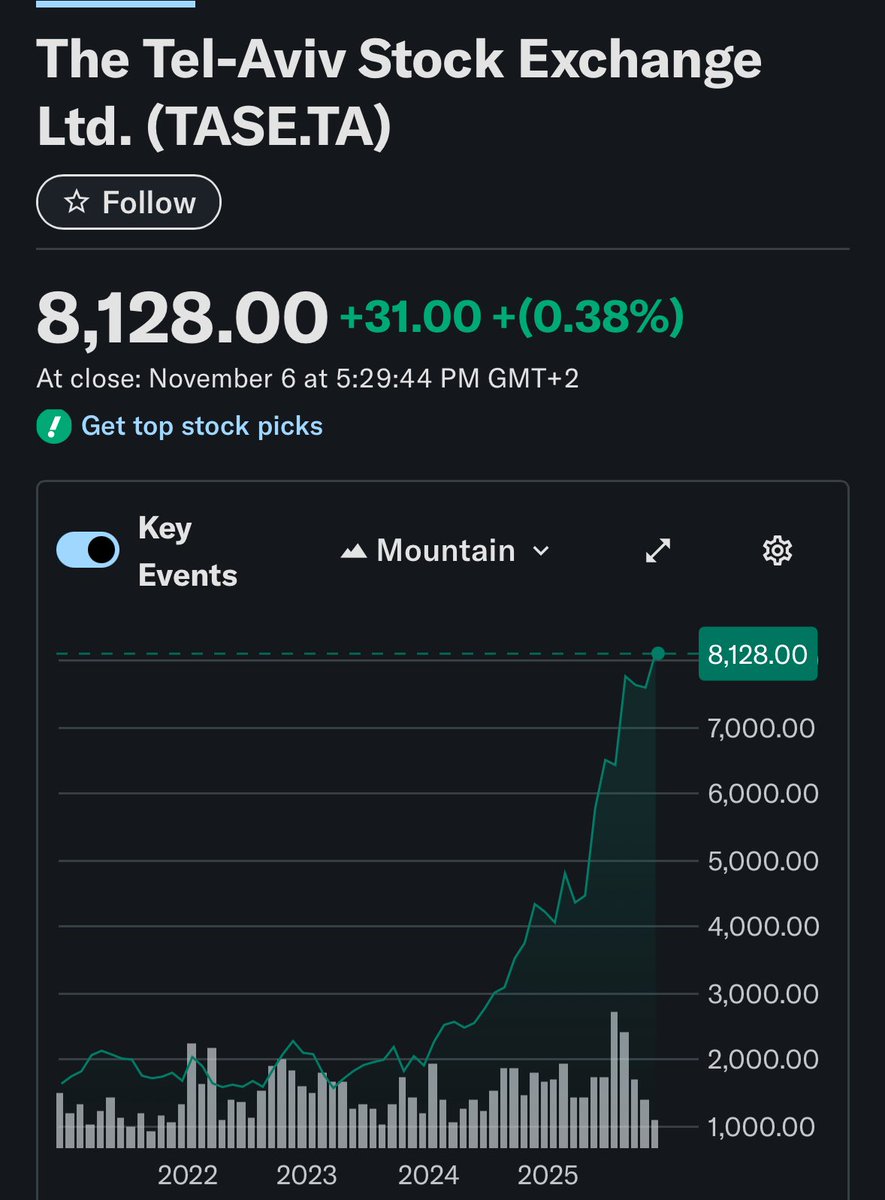Click the large 8,128.00 quote price

pyautogui.click(x=182, y=318)
